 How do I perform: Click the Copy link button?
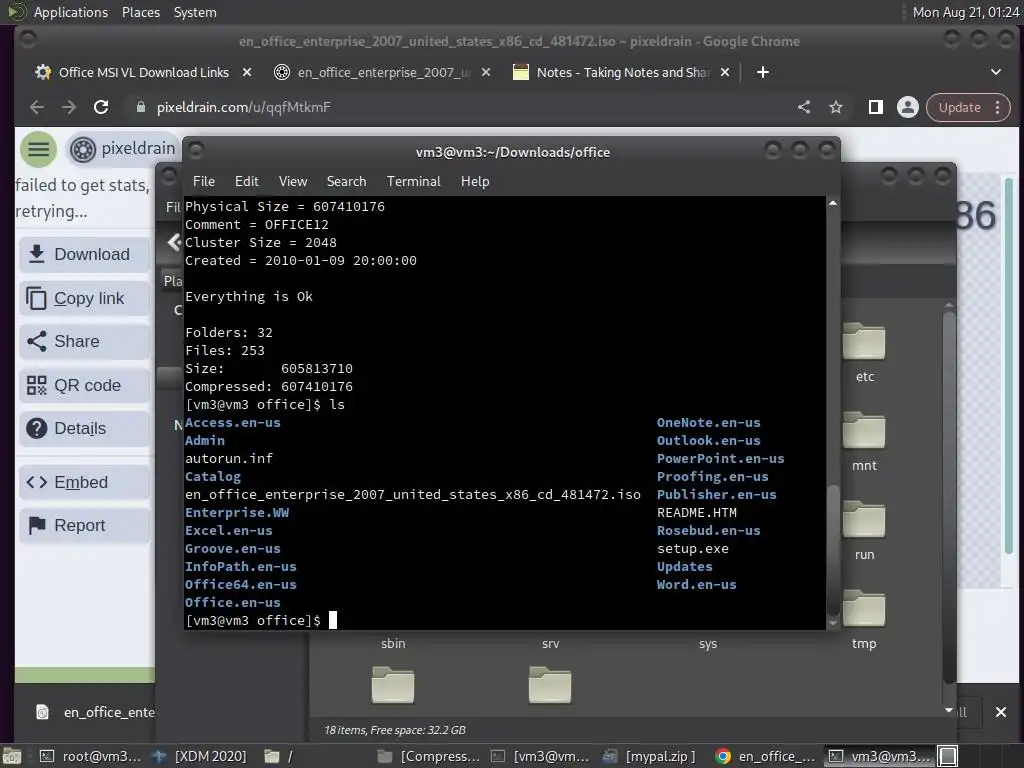pyautogui.click(x=85, y=298)
